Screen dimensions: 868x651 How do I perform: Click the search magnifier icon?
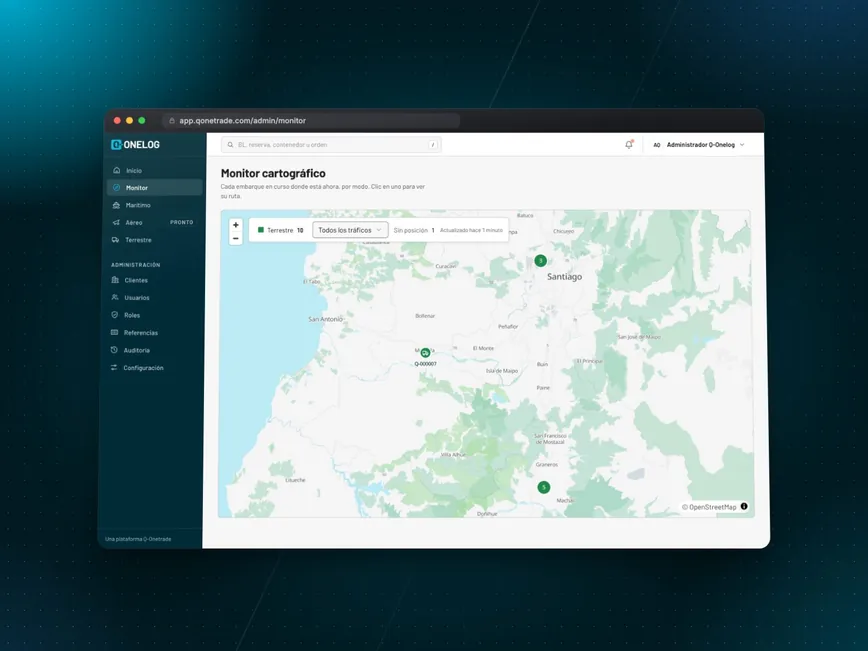[230, 145]
